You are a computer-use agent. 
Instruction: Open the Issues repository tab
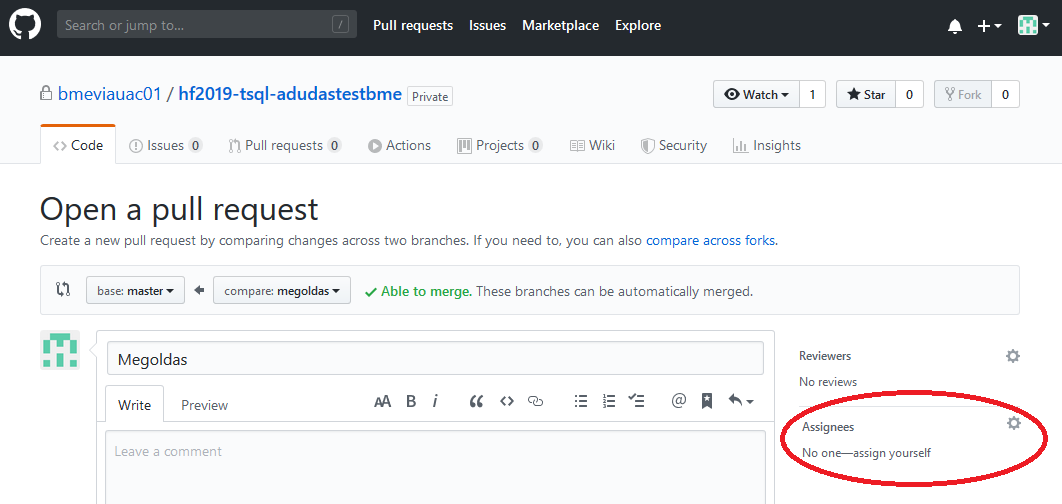tap(165, 145)
